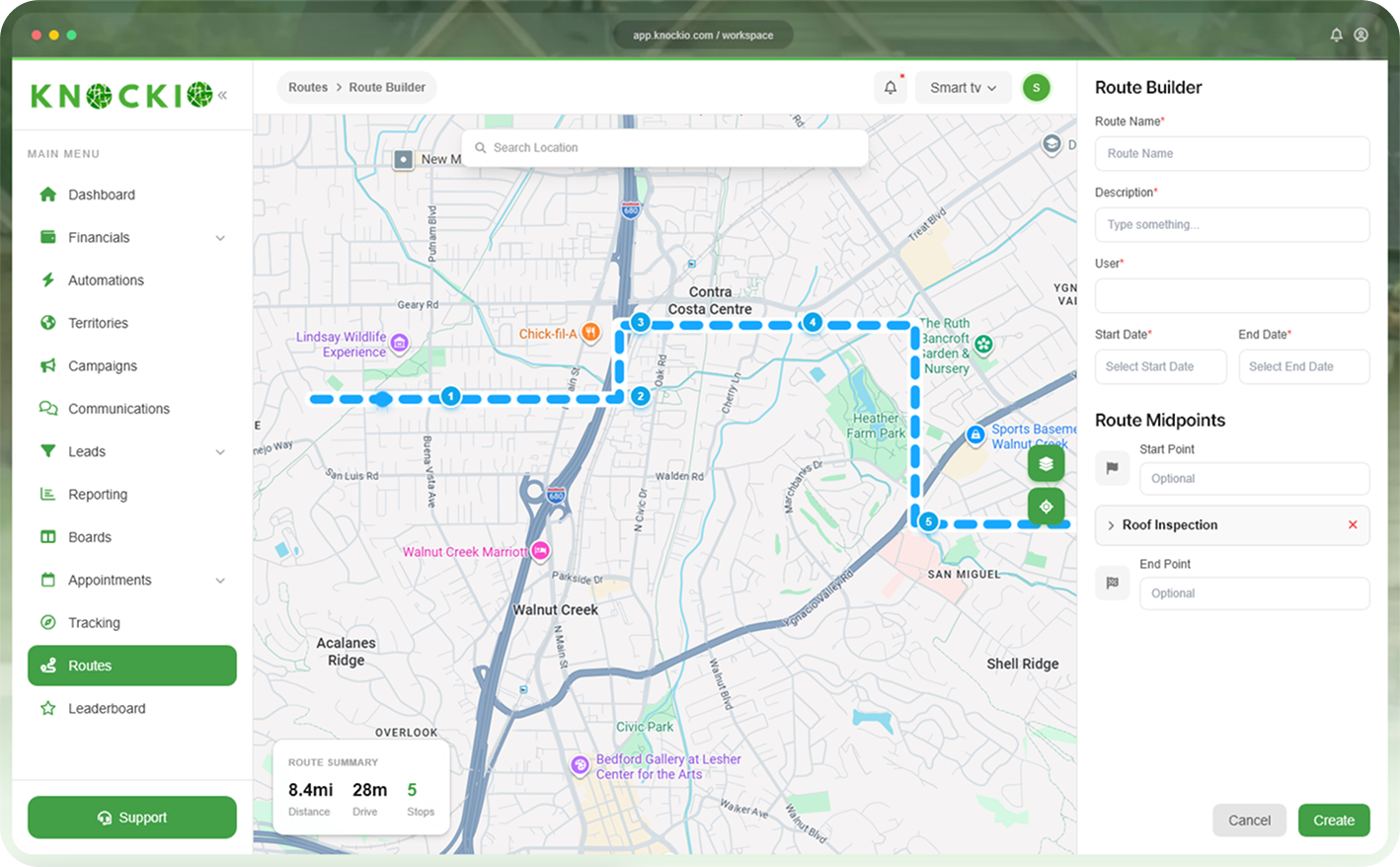Click the End Point checkered flag icon
Image resolution: width=1400 pixels, height=867 pixels.
[1112, 583]
